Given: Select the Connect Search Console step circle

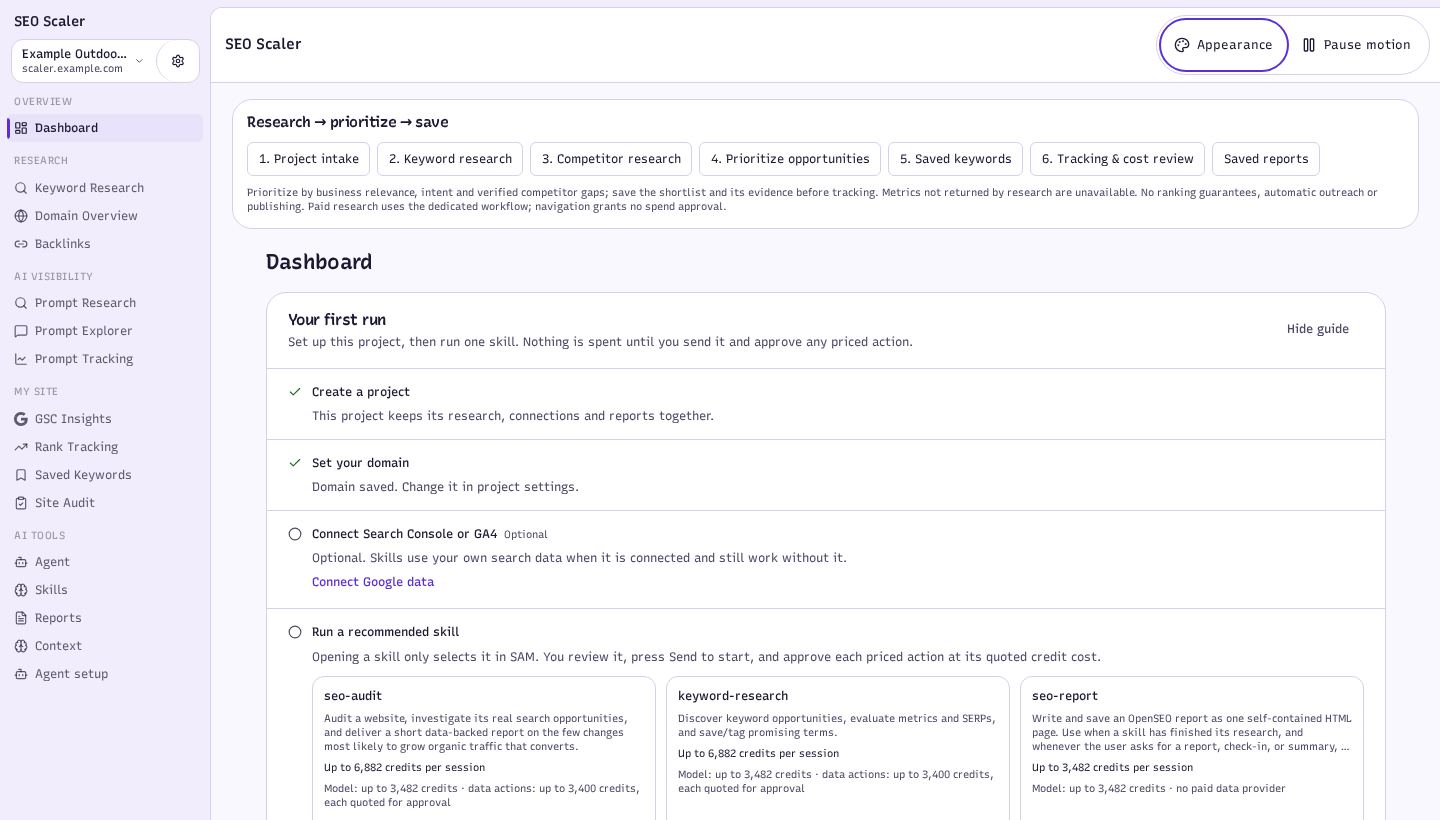Looking at the screenshot, I should pos(295,534).
